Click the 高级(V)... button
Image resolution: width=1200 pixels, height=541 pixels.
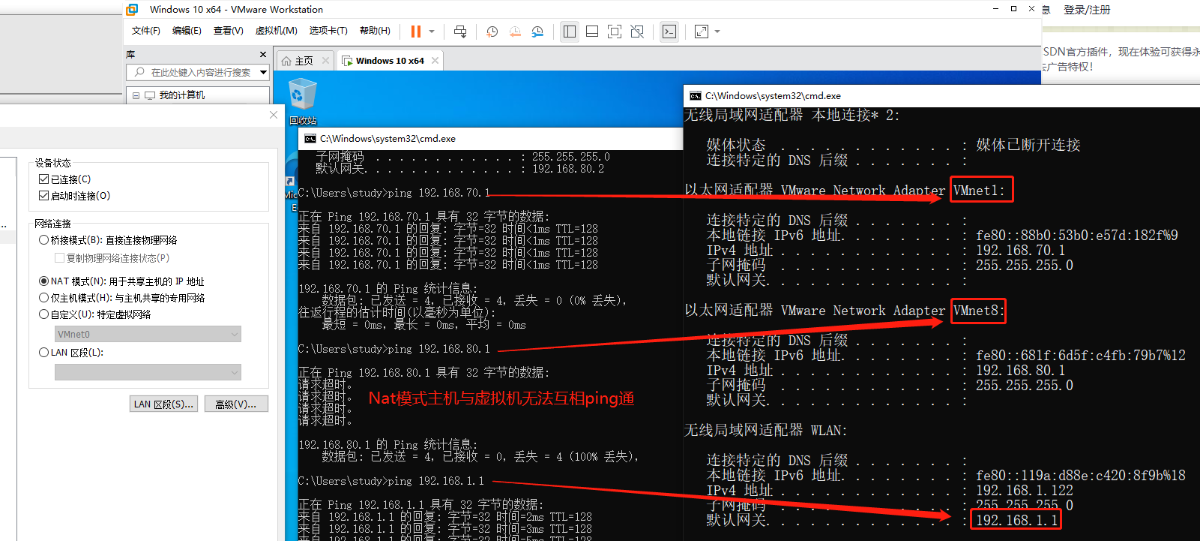[x=236, y=404]
